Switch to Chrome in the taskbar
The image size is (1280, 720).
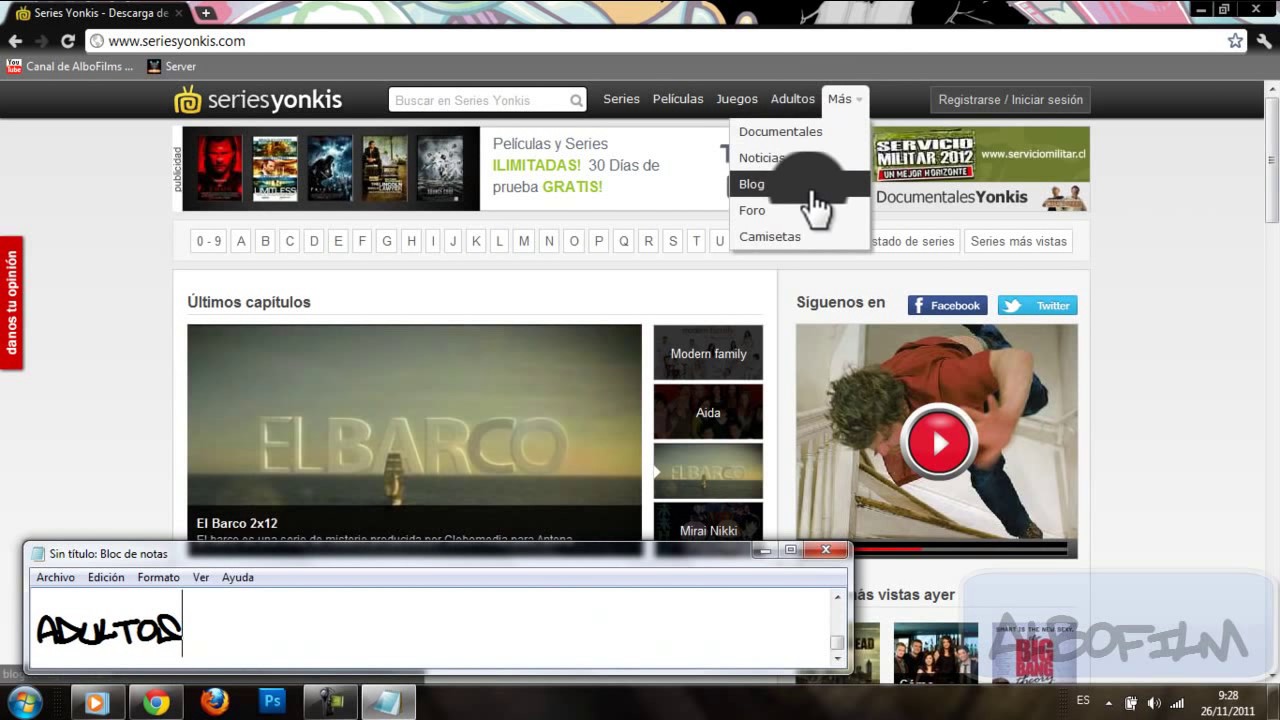tap(155, 703)
